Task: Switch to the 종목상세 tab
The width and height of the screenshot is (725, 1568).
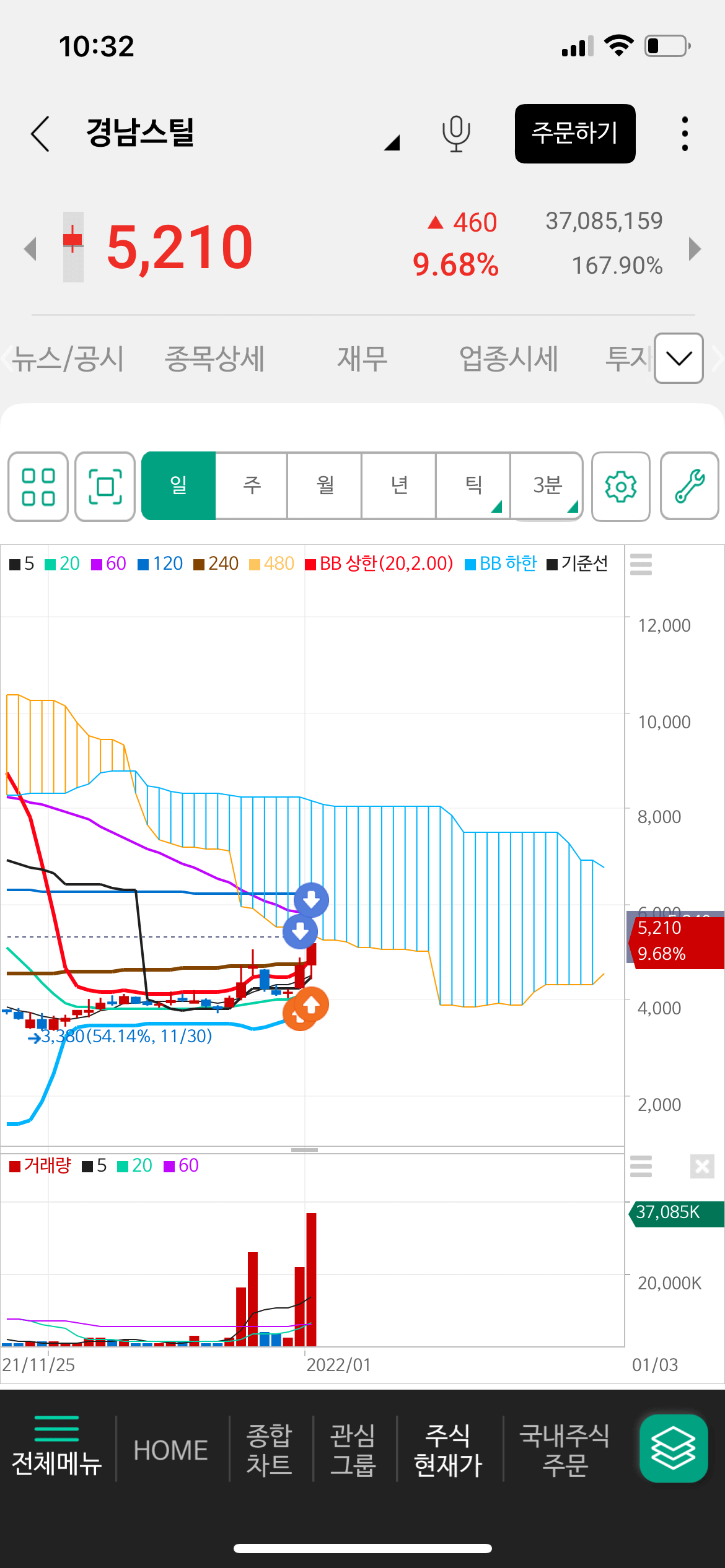Action: (x=214, y=359)
